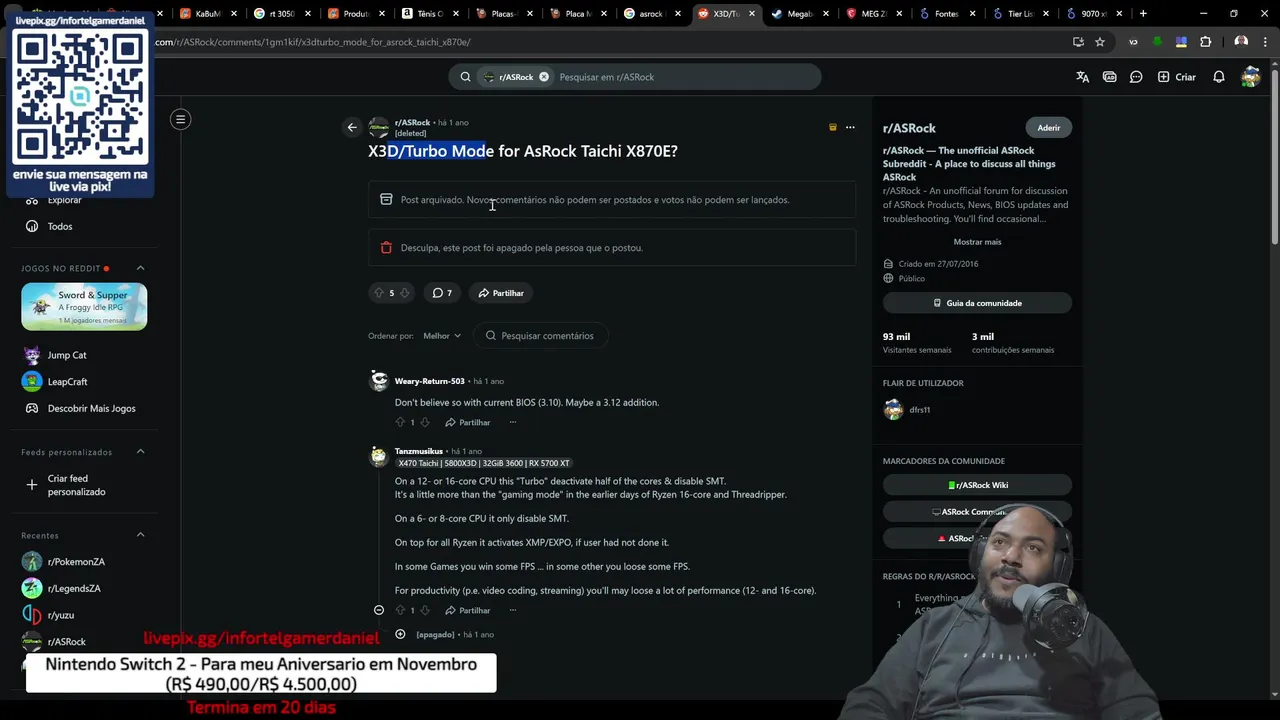
Task: Open Guia da comunidade
Action: (x=977, y=303)
